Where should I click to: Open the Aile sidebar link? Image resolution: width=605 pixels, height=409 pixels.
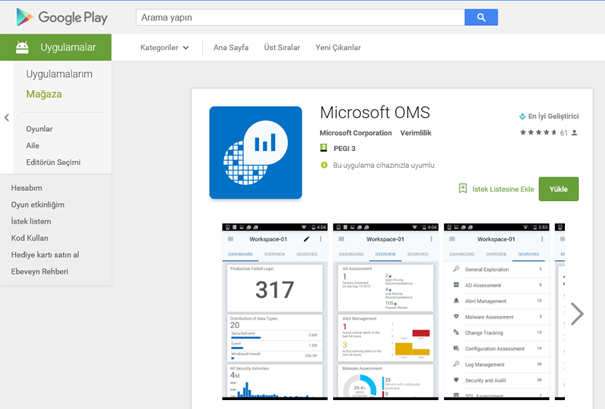coord(33,145)
